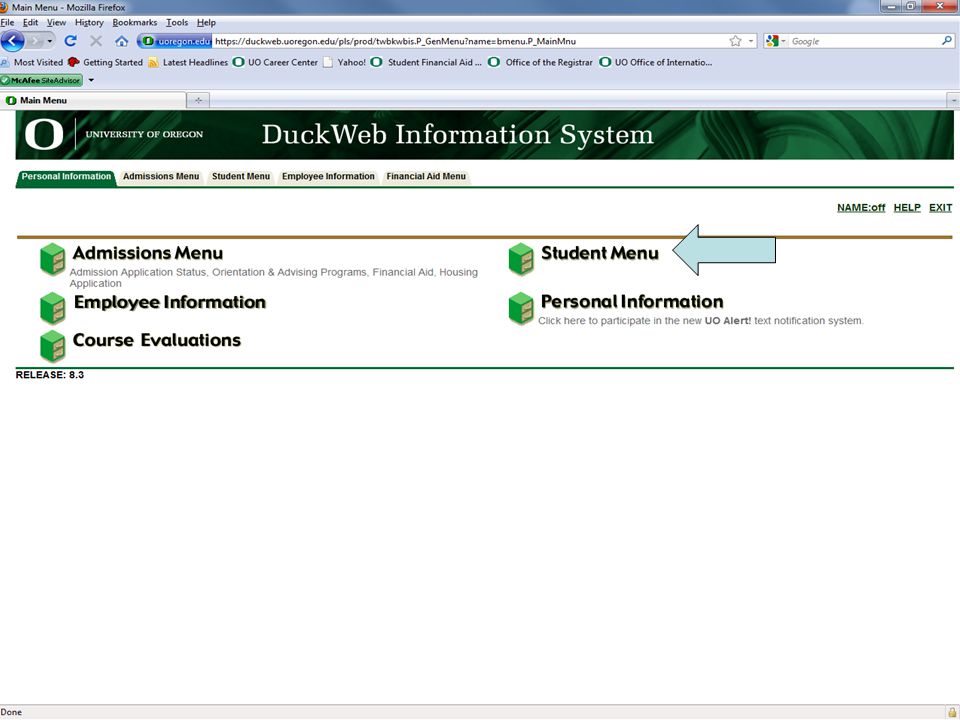
Task: Open the Student Menu heading link
Action: click(x=600, y=253)
